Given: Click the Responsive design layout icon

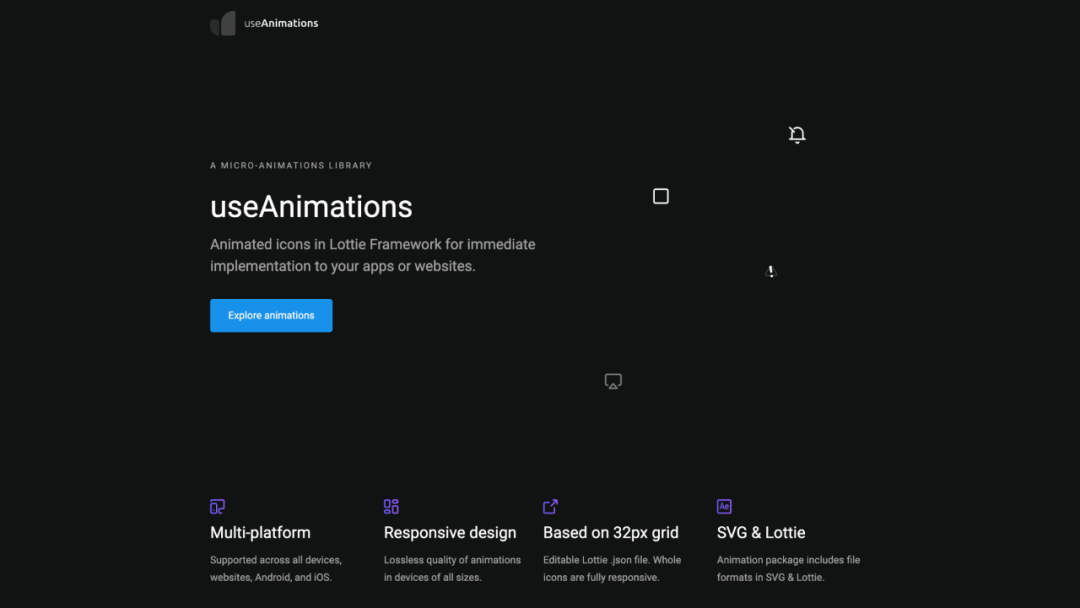Looking at the screenshot, I should pos(391,507).
